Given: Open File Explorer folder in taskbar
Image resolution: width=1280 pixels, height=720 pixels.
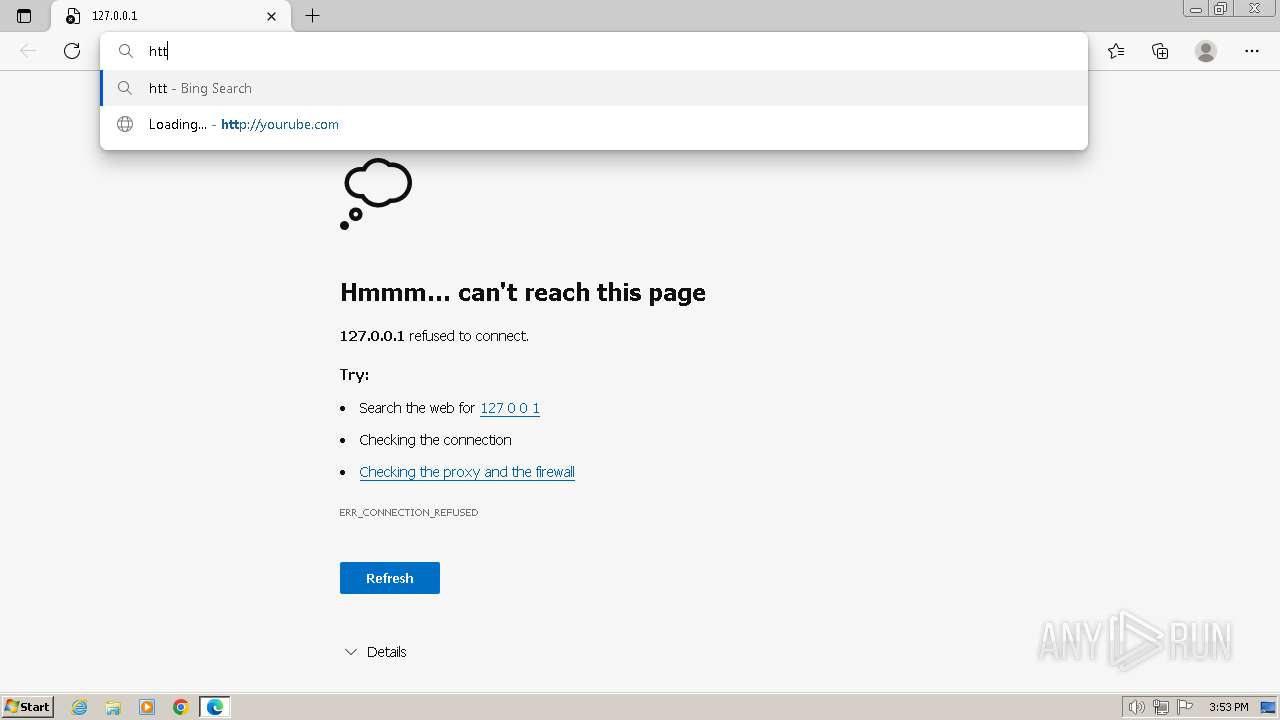Looking at the screenshot, I should 113,707.
